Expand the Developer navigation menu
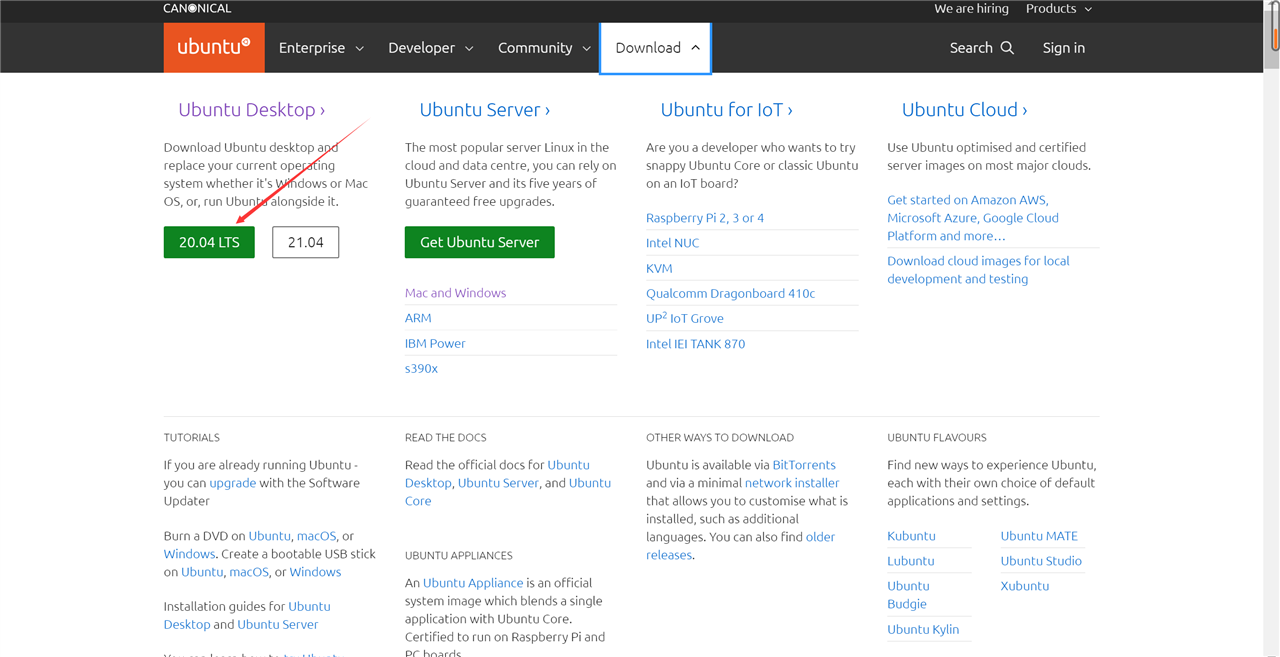 pyautogui.click(x=431, y=48)
